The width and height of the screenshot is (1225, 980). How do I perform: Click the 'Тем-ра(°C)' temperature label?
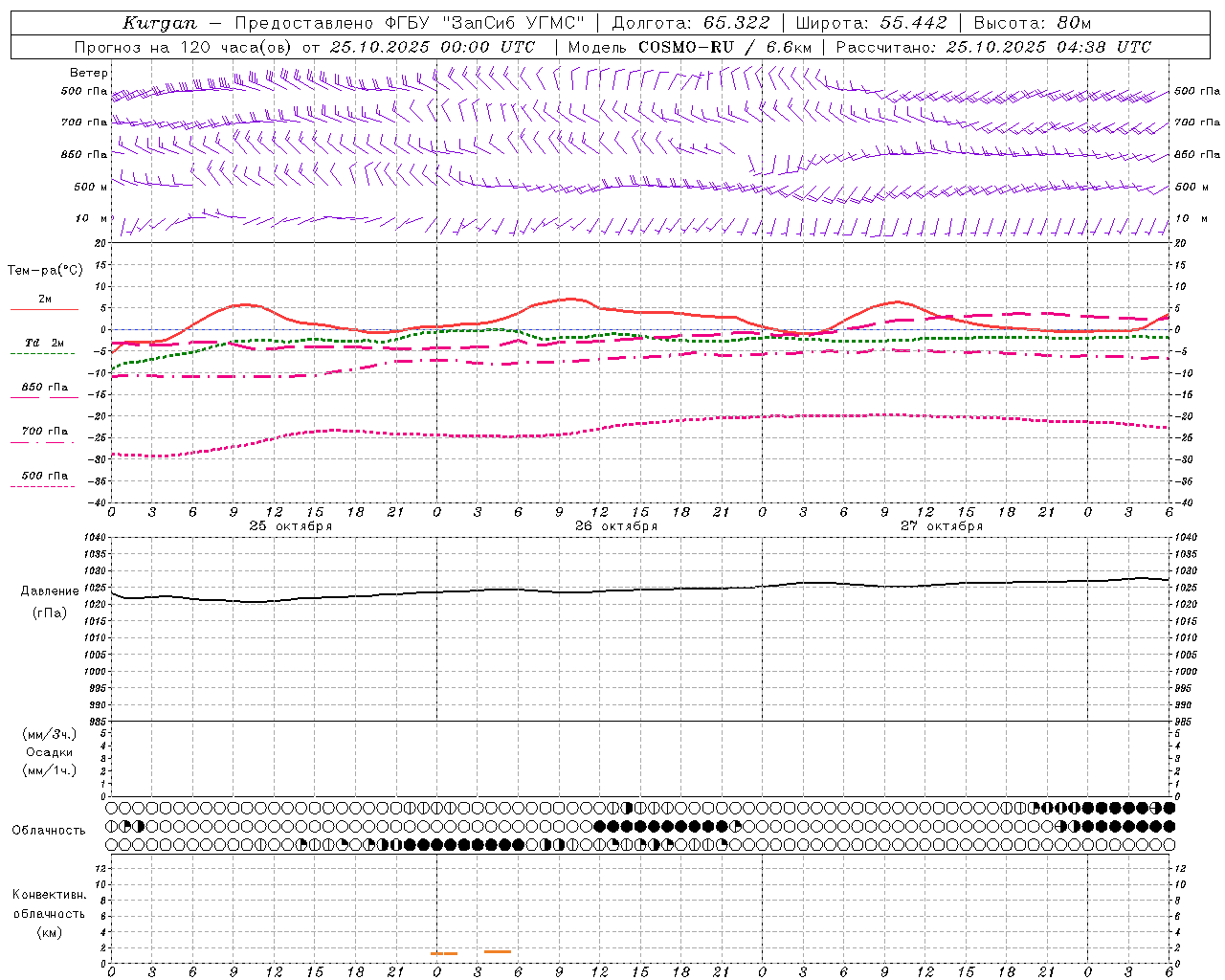tap(45, 271)
